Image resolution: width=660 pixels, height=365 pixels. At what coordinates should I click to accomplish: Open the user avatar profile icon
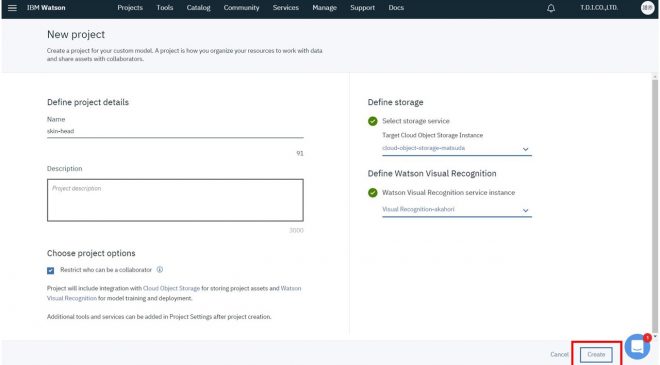tap(647, 8)
